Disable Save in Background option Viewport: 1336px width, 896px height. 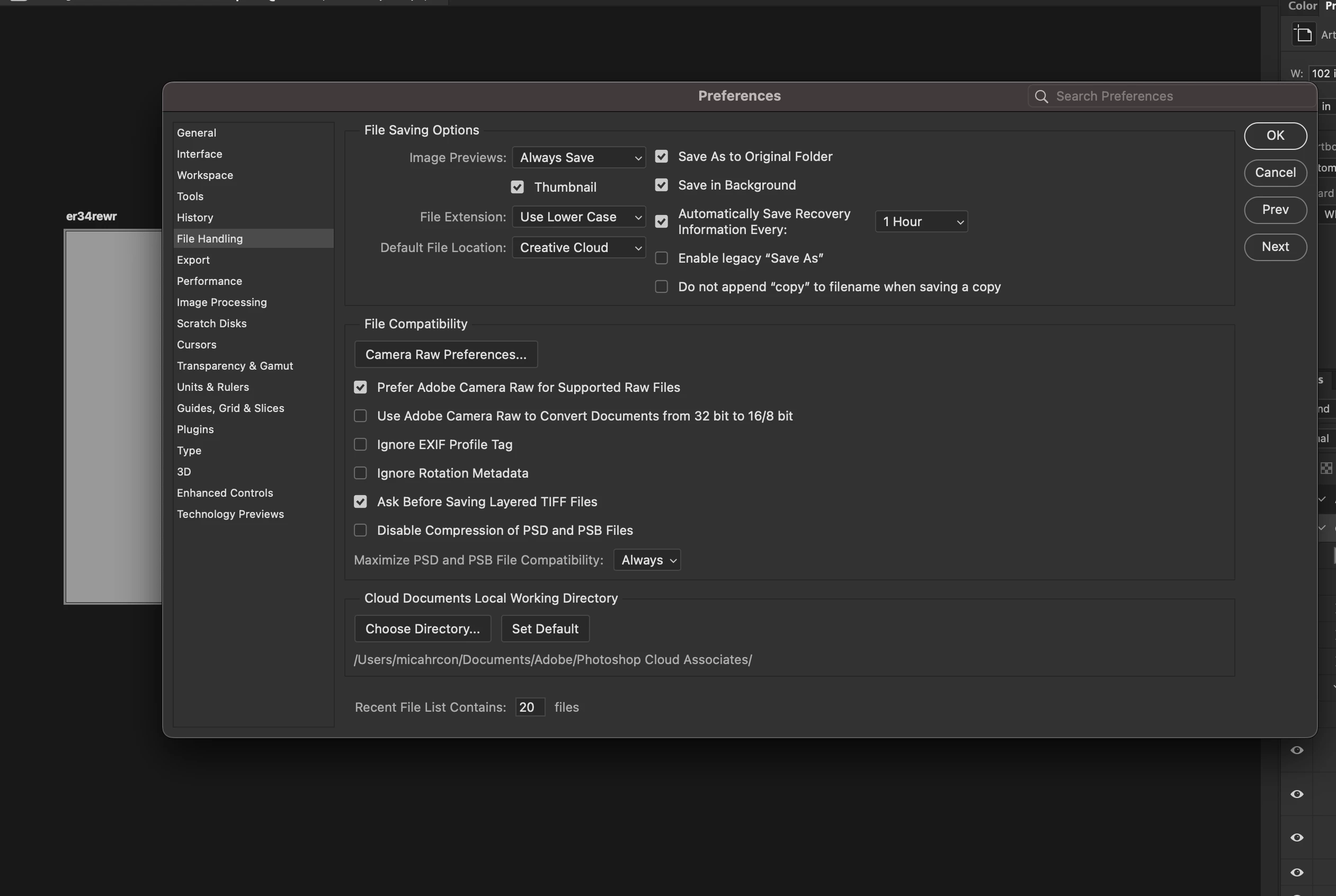662,185
